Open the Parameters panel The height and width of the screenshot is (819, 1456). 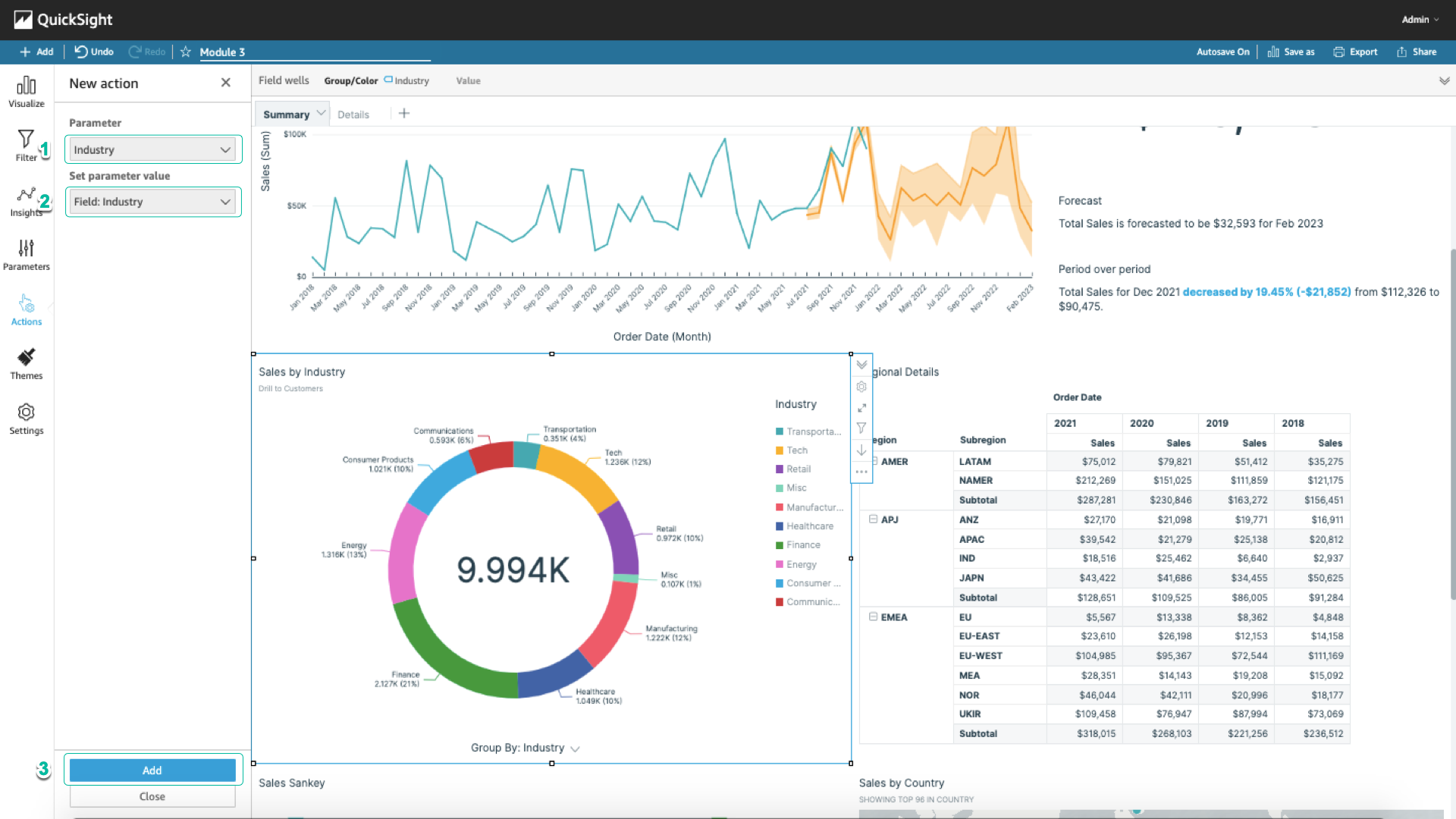click(26, 256)
